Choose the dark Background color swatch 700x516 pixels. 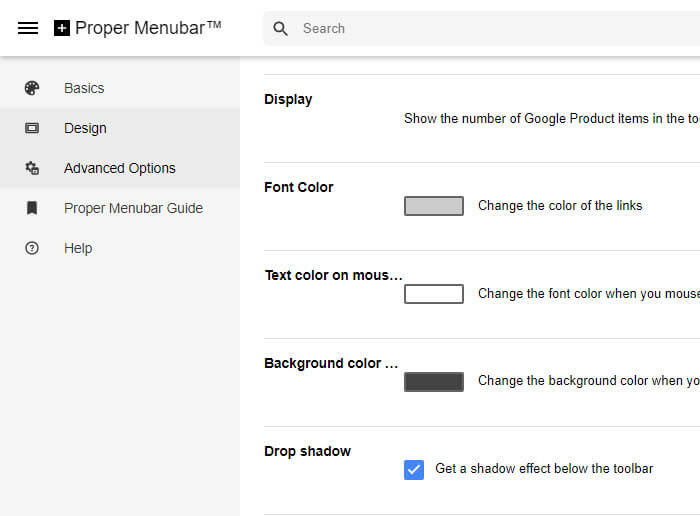433,381
